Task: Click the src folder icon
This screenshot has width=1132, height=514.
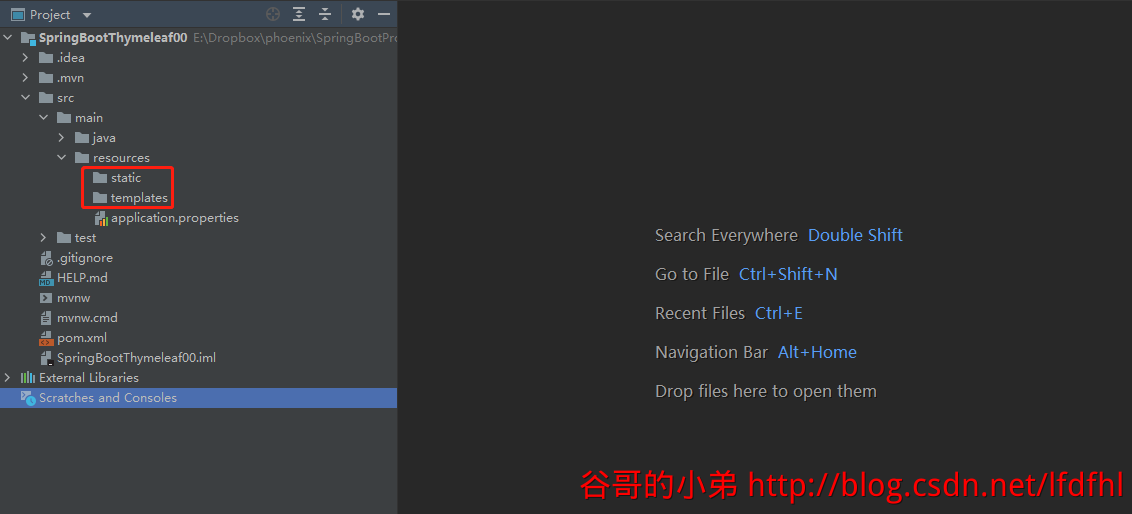Action: tap(46, 97)
